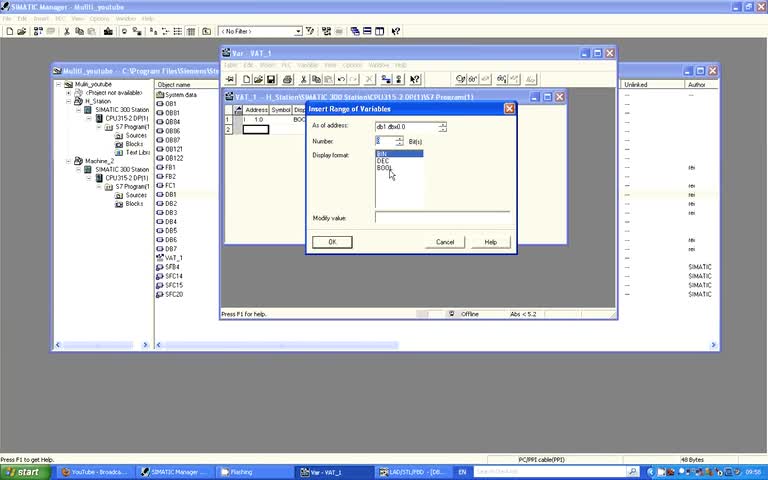Image resolution: width=768 pixels, height=480 pixels.
Task: Collapse the Multi_youtube project tree root
Action: click(x=58, y=84)
